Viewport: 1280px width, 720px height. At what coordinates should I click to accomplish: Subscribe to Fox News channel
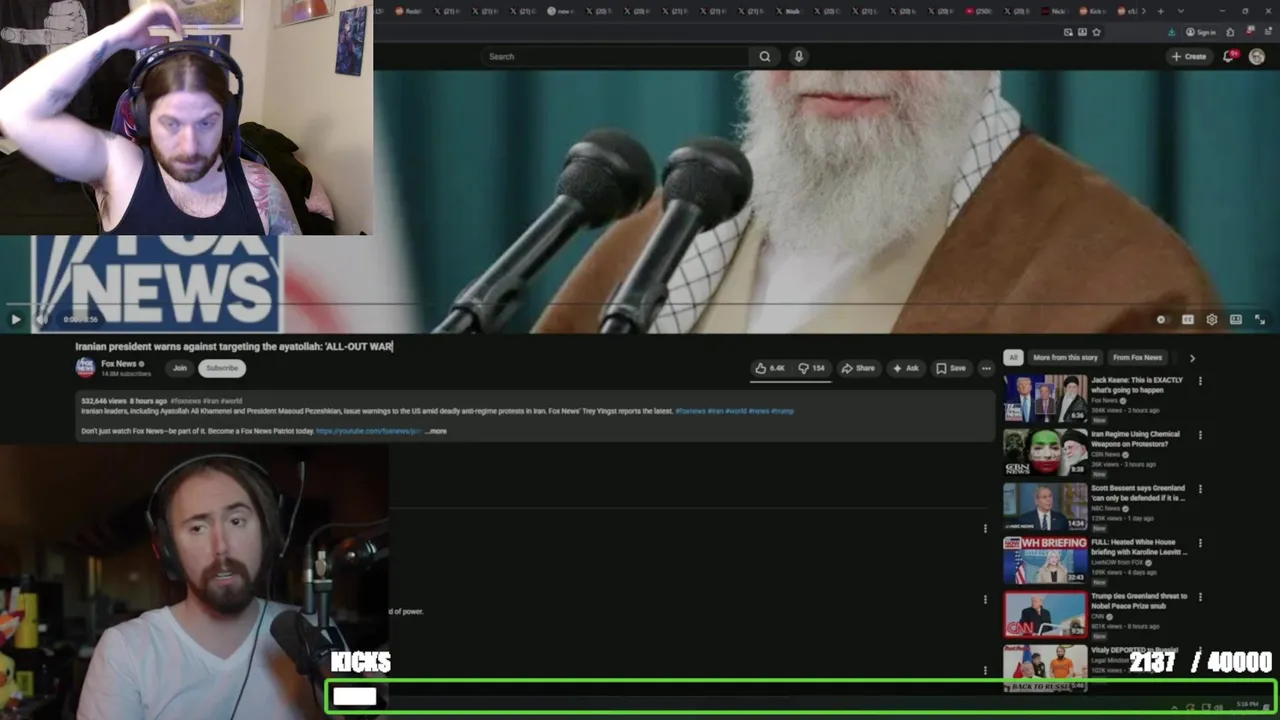(x=222, y=368)
